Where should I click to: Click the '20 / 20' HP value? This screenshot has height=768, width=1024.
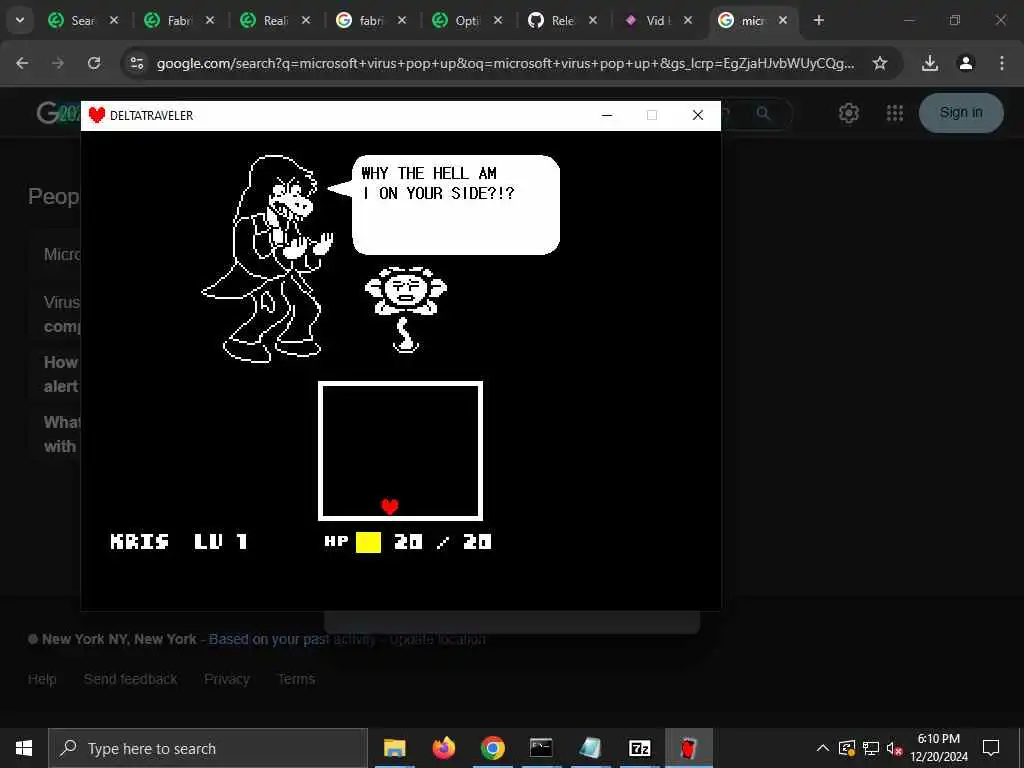[x=443, y=542]
